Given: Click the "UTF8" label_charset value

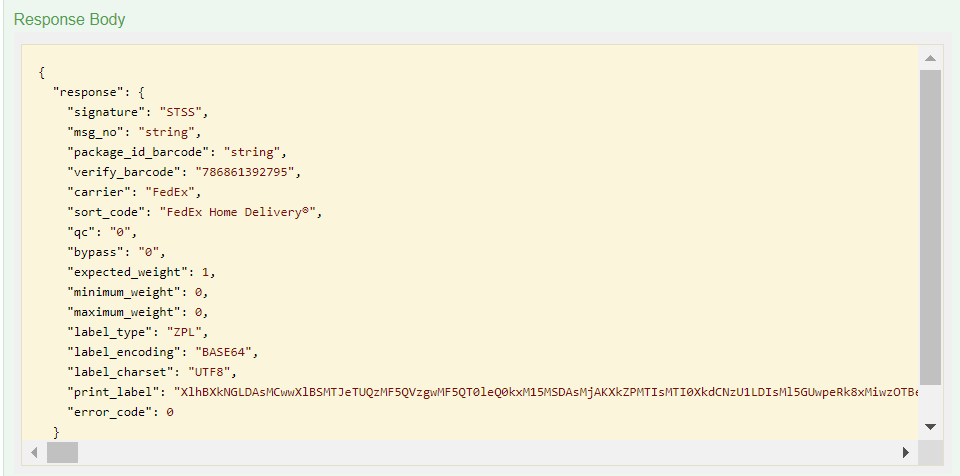Looking at the screenshot, I should (209, 372).
